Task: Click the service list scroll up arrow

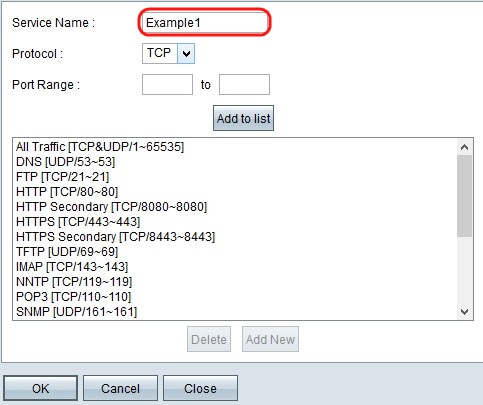Action: coord(464,147)
